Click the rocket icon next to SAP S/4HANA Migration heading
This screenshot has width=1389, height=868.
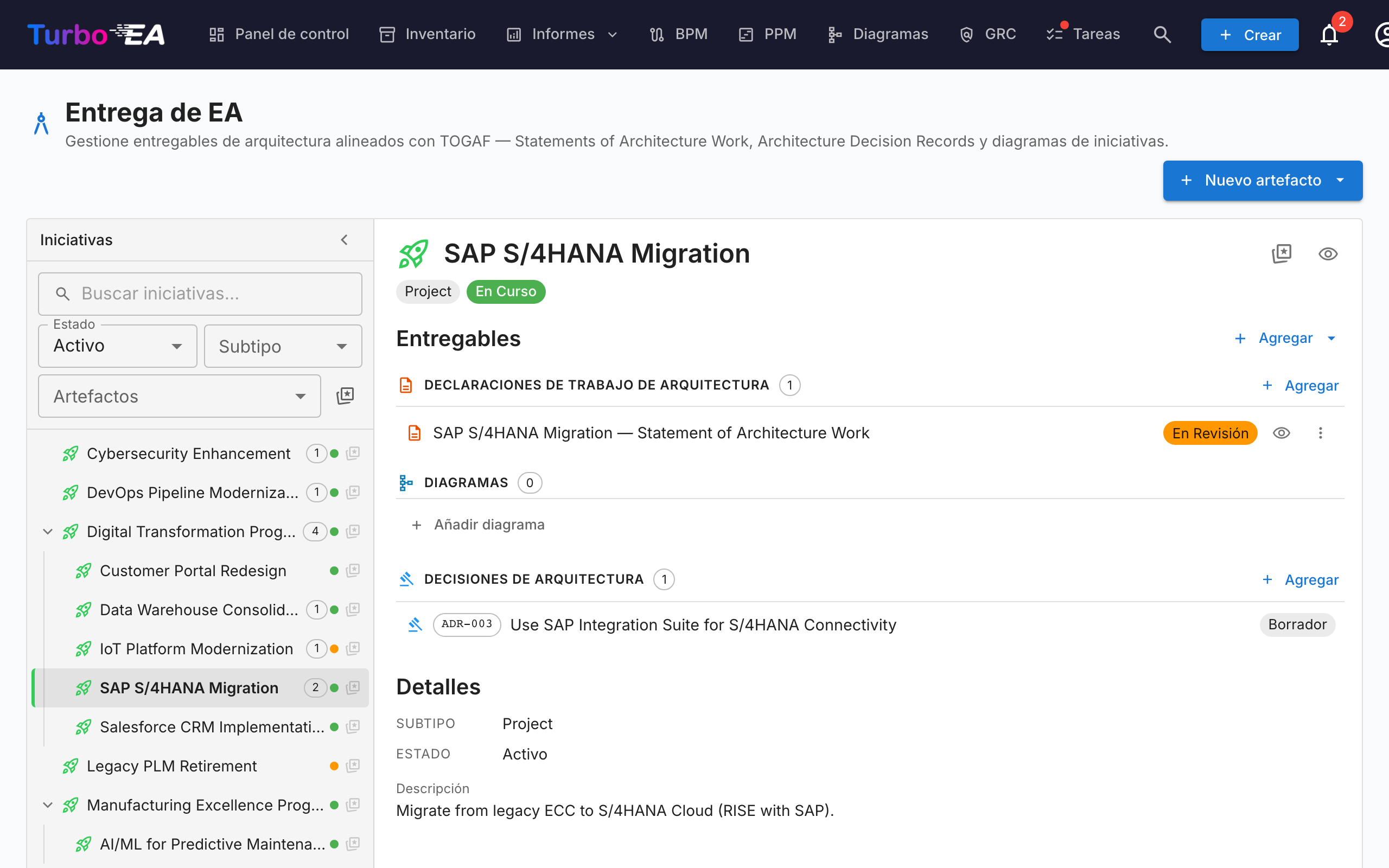coord(413,254)
